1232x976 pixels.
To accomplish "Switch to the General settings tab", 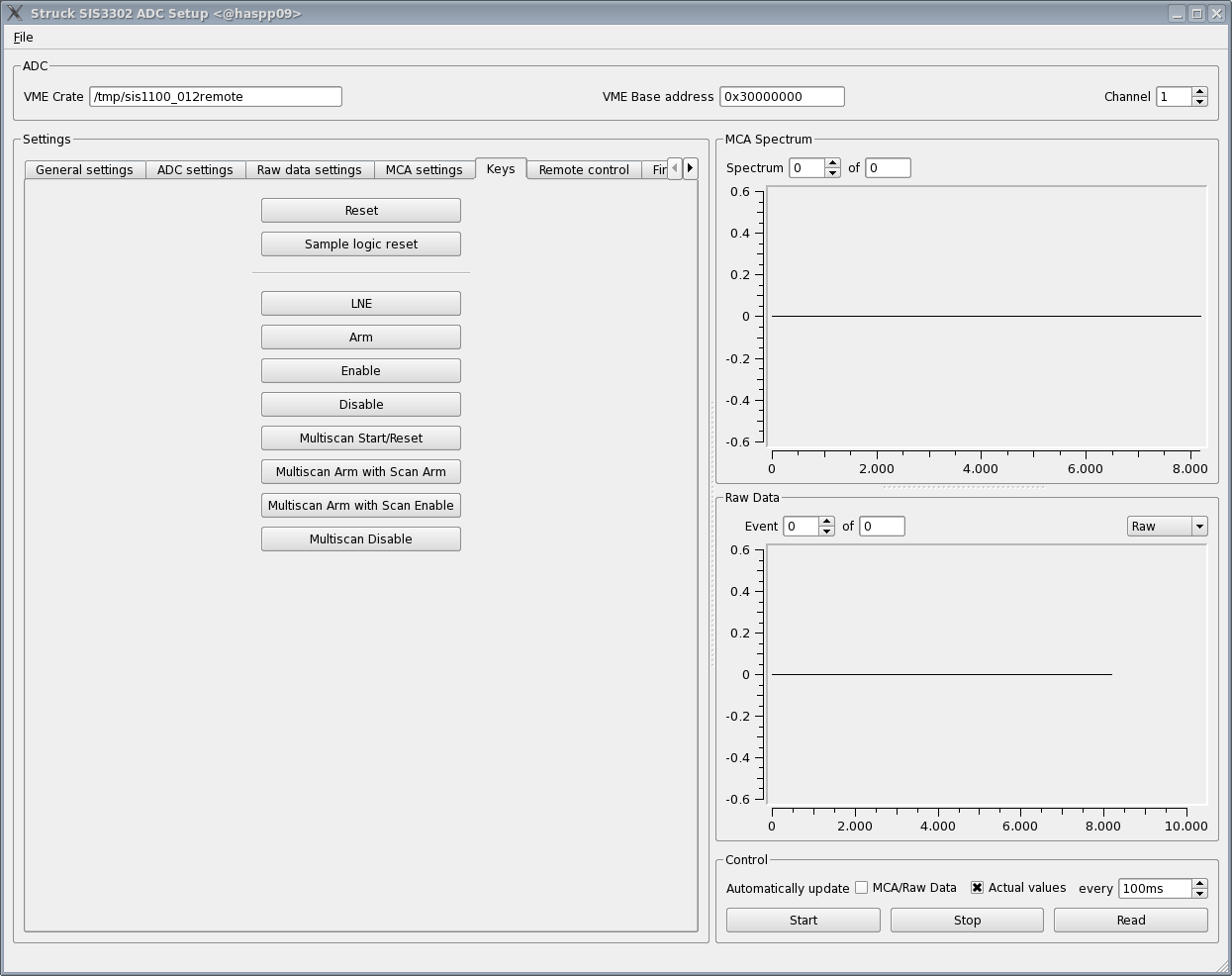I will point(84,169).
